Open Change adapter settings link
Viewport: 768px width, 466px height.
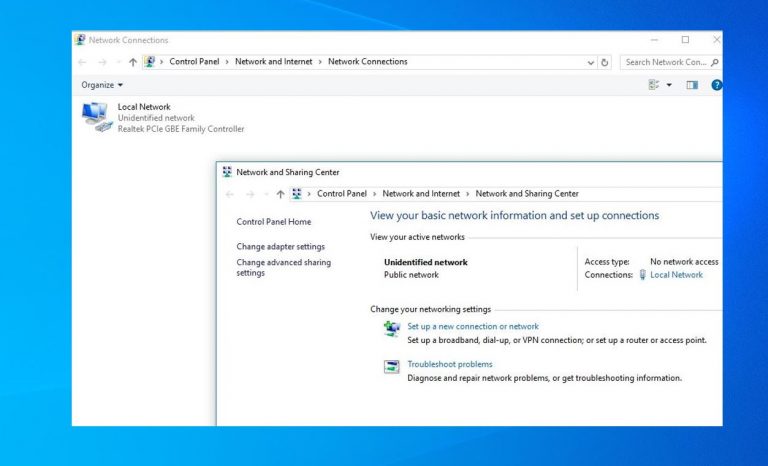(280, 246)
